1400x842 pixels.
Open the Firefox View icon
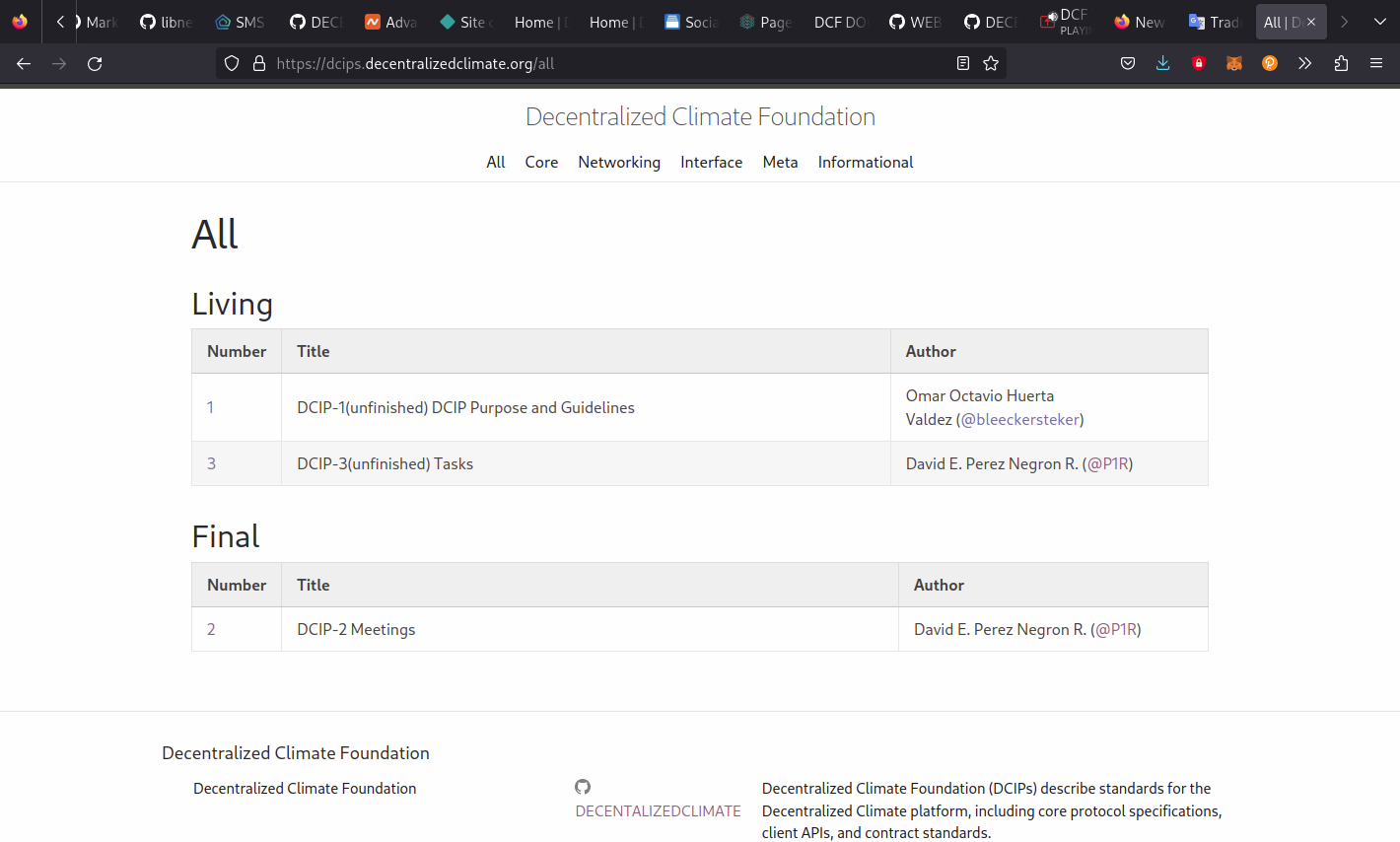[20, 22]
